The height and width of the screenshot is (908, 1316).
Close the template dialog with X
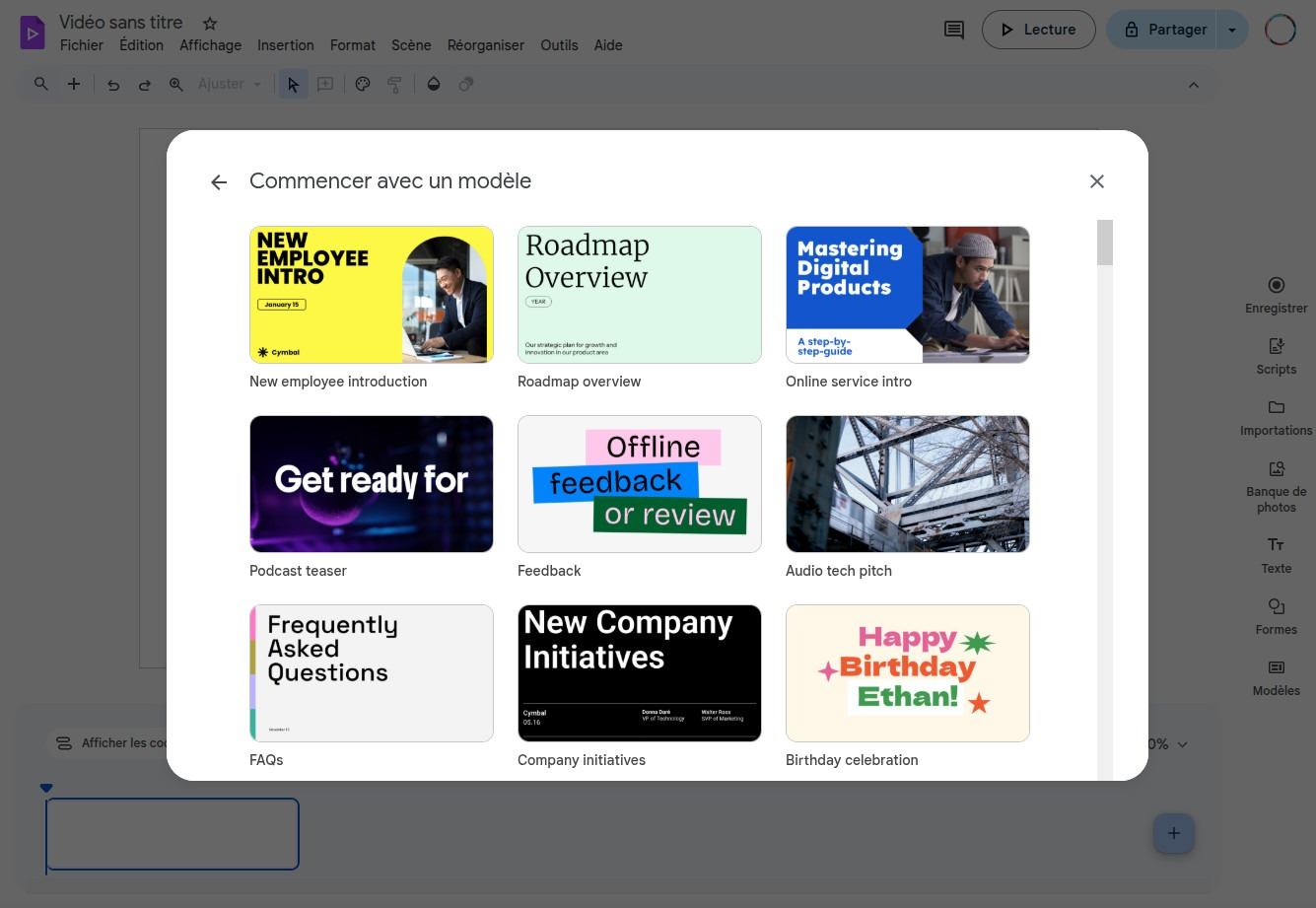(1096, 181)
